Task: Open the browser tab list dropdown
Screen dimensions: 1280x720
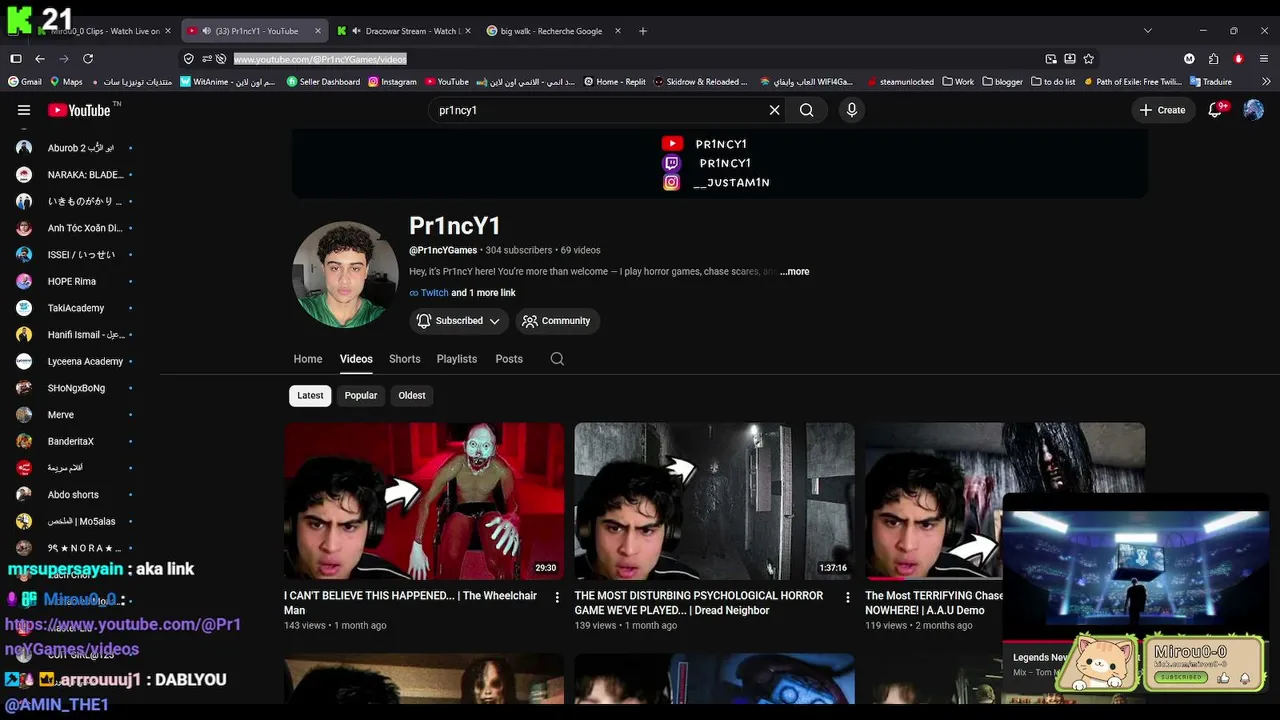Action: click(1147, 31)
